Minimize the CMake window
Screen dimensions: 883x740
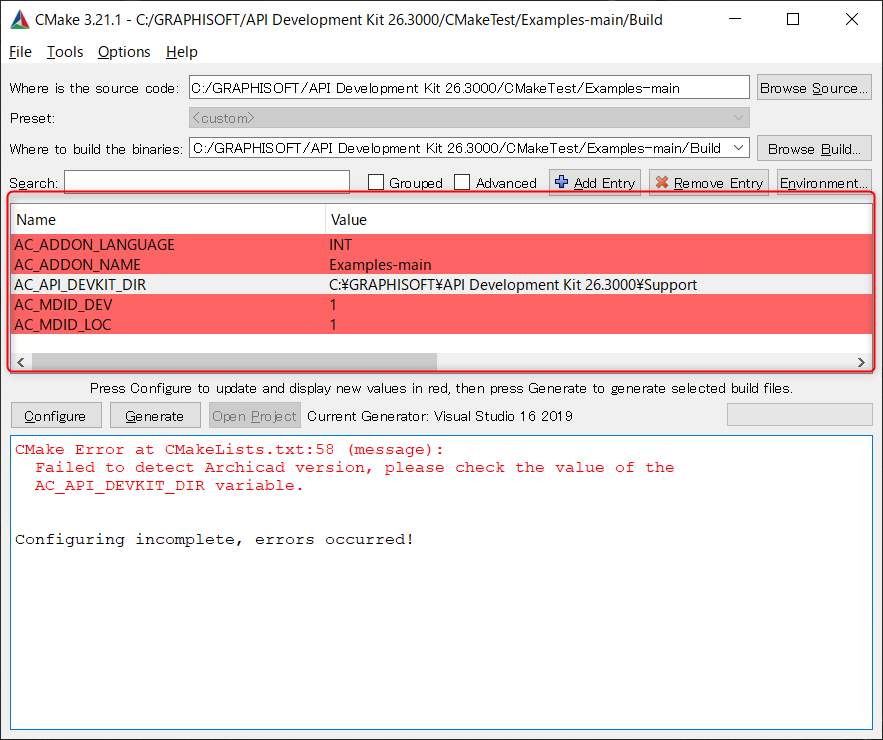734,20
